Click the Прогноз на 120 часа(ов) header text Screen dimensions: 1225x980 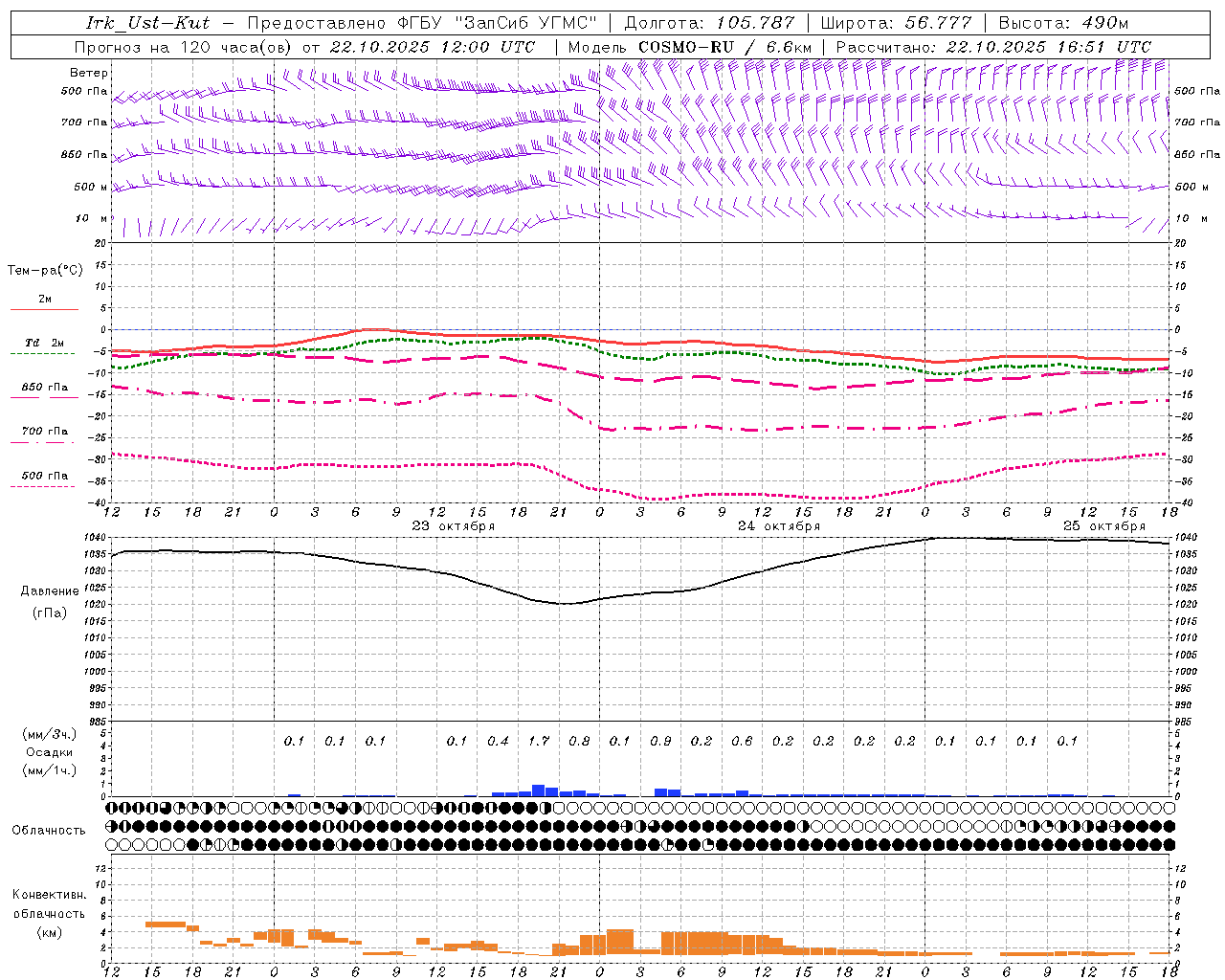pyautogui.click(x=183, y=47)
